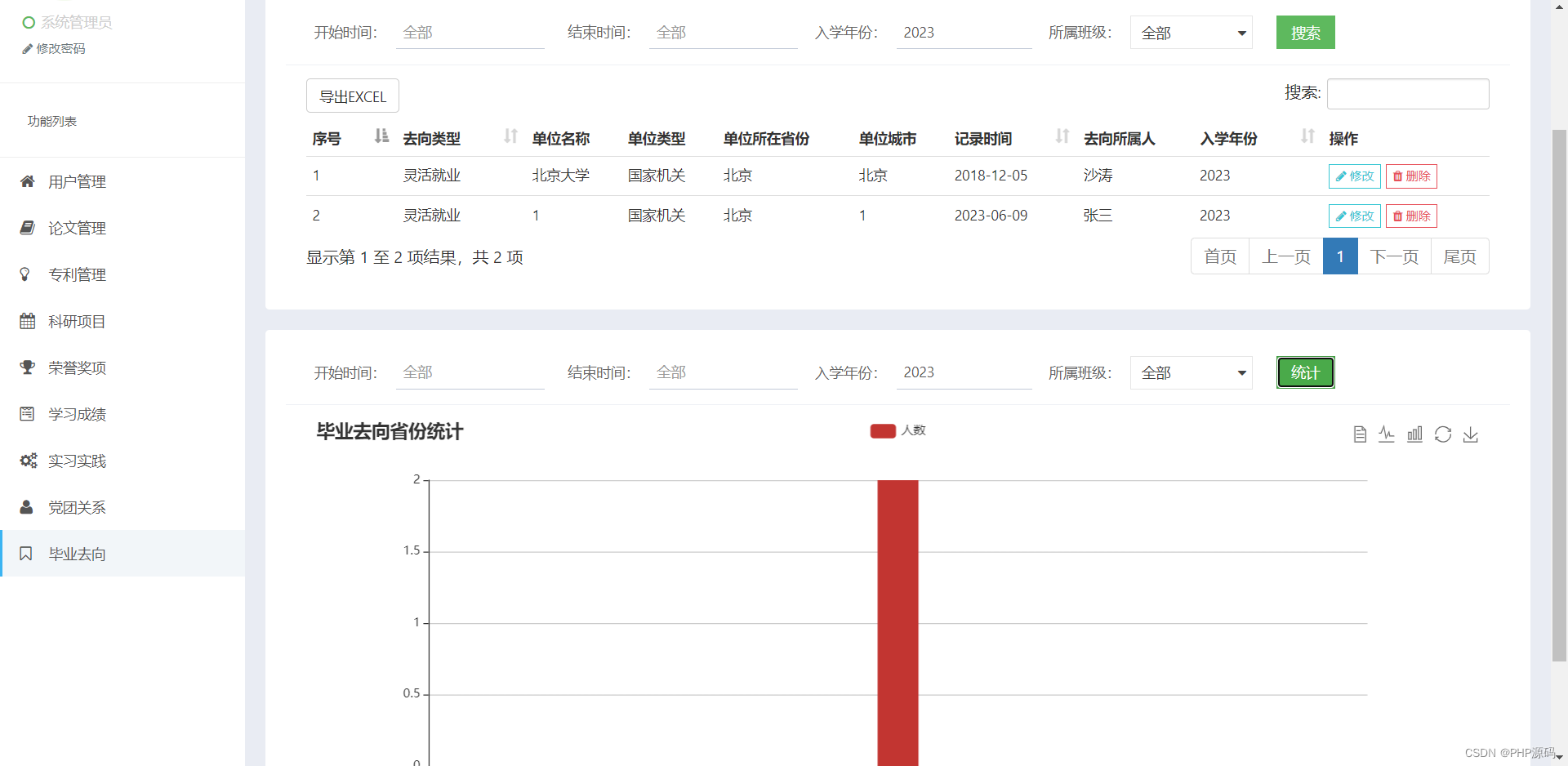Screen dimensions: 1568x766
Task: Switch chart to line view icon
Action: point(1387,434)
